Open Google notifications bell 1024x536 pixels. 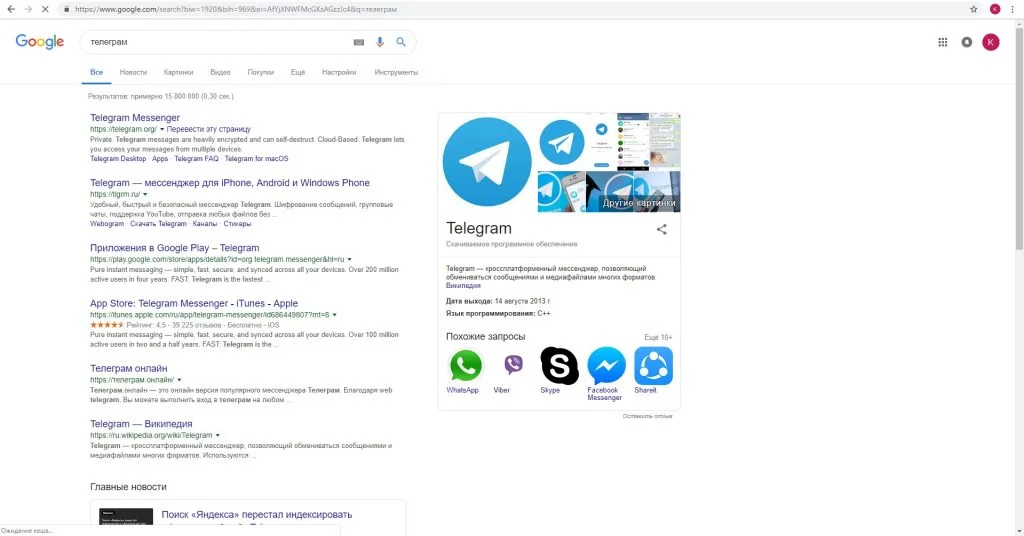tap(967, 42)
